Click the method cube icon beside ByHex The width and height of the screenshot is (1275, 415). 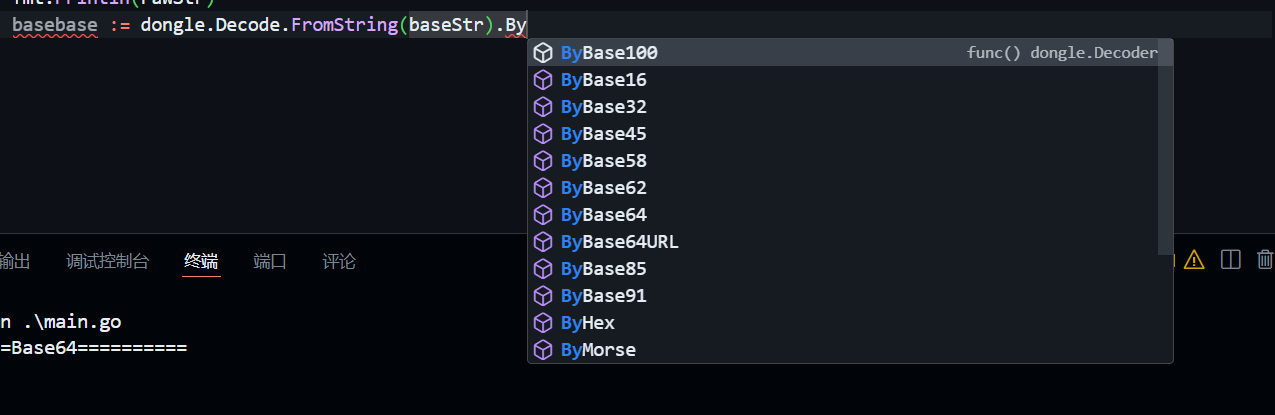click(543, 323)
